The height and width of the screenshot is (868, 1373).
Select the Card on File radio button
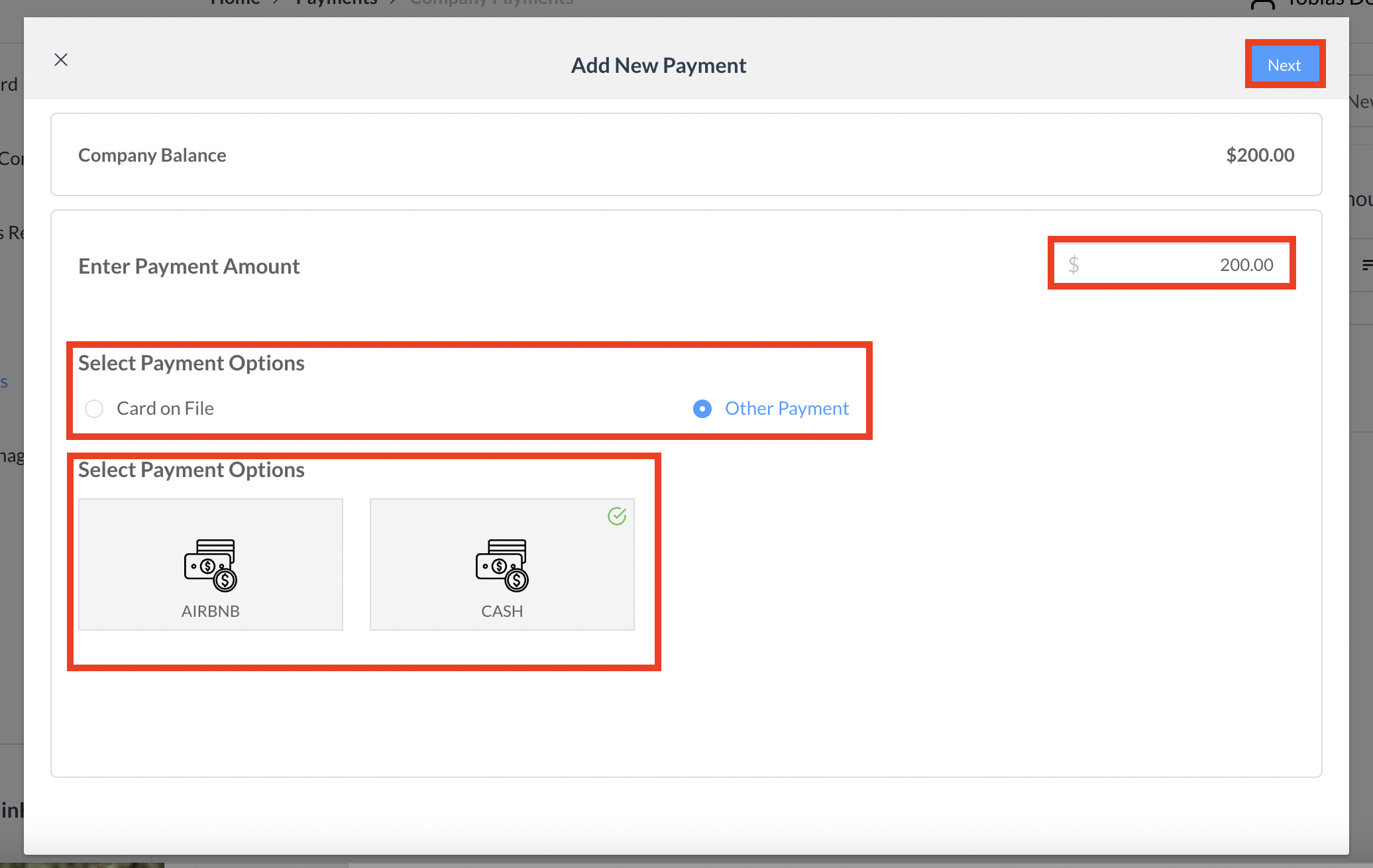point(94,409)
